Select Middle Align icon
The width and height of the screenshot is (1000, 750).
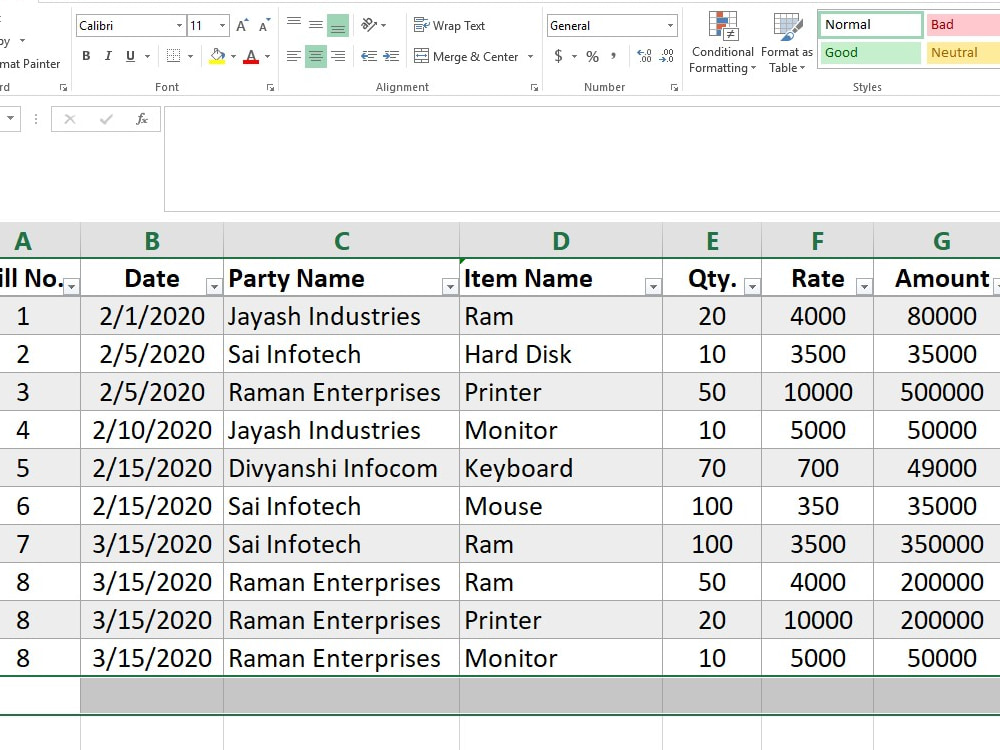click(x=316, y=26)
